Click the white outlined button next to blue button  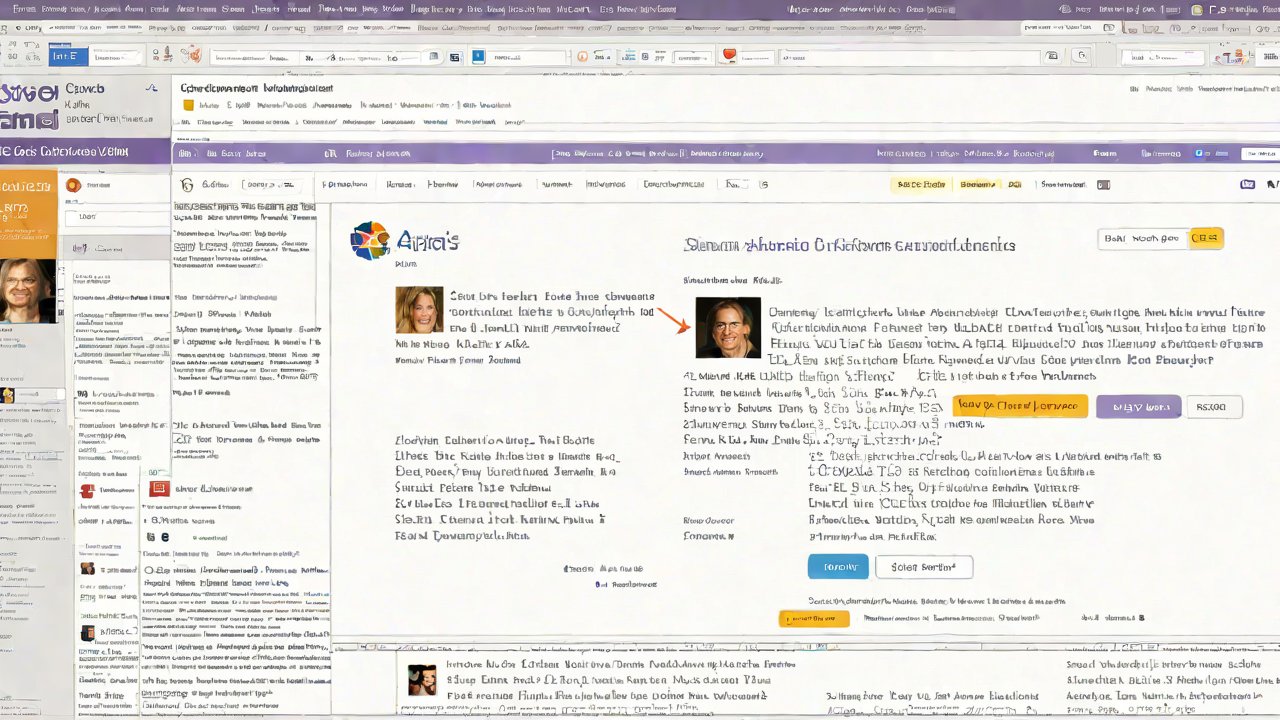click(923, 567)
